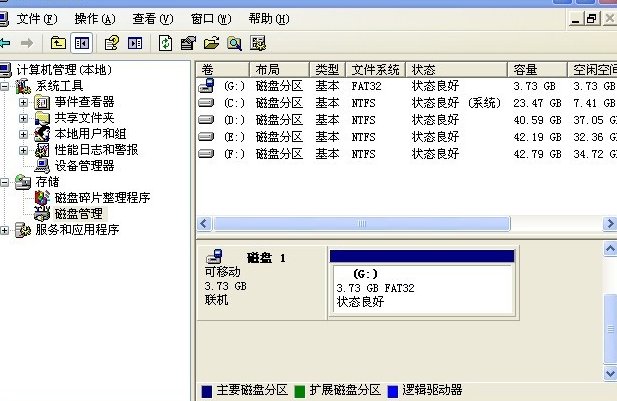617x401 pixels.
Task: Open the Properties toolbar icon
Action: [188, 43]
